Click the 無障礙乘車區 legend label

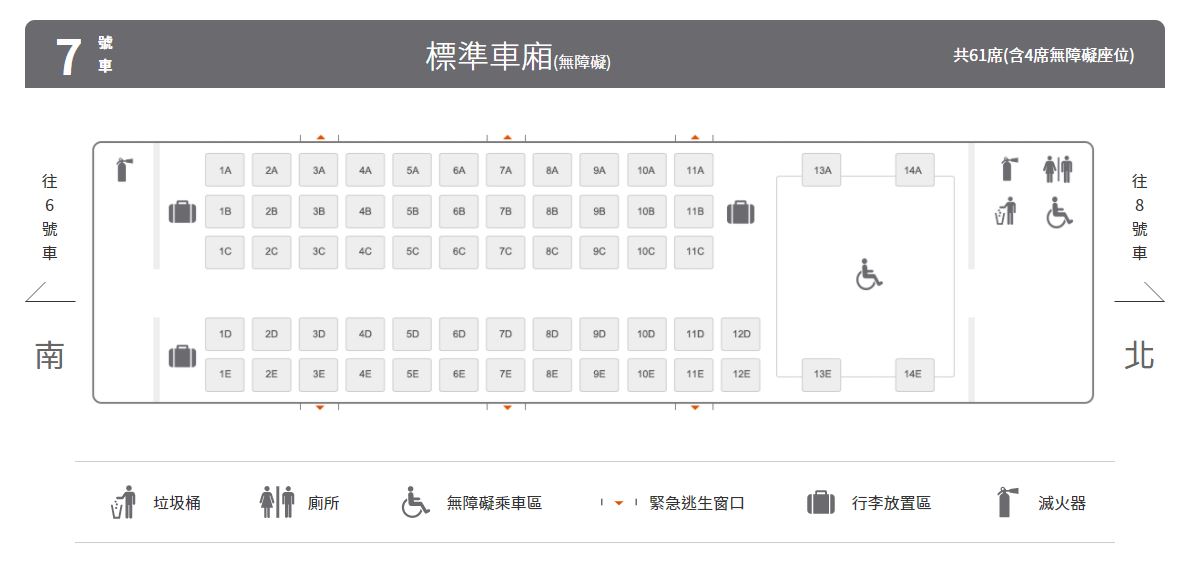point(494,503)
